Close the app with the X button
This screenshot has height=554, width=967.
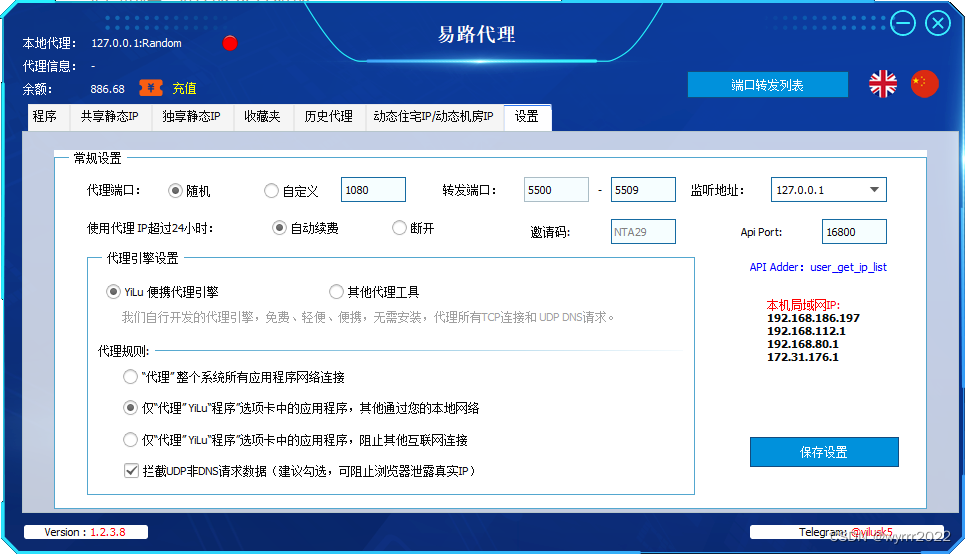pyautogui.click(x=937, y=24)
